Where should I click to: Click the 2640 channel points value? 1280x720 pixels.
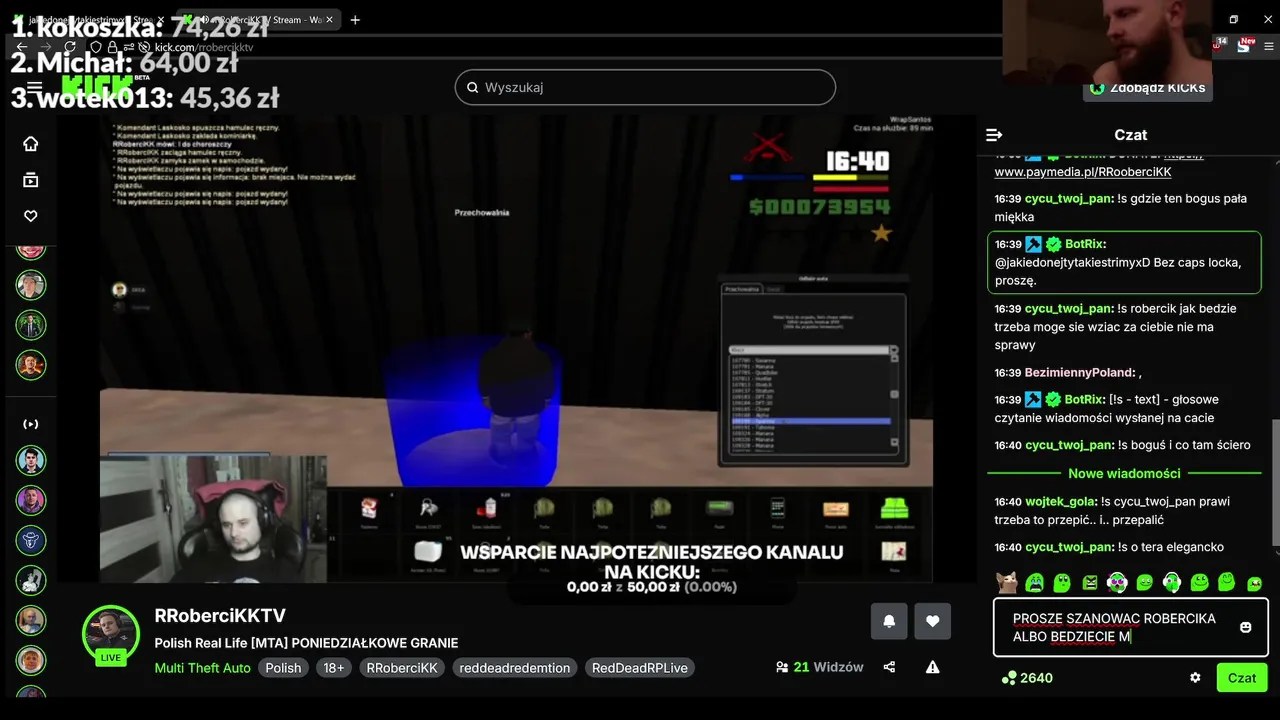click(x=1036, y=678)
